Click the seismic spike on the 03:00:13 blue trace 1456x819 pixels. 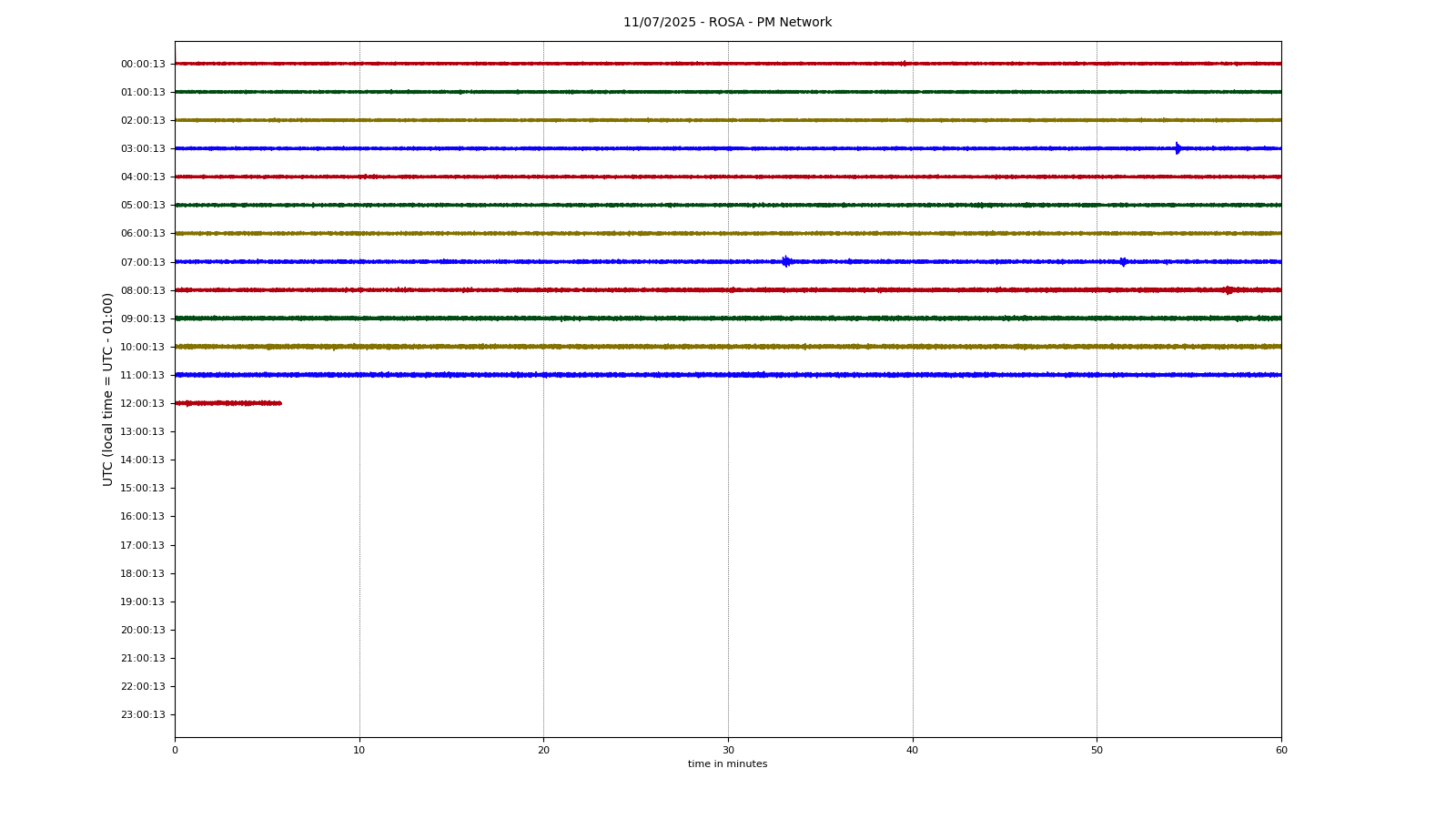(1178, 148)
